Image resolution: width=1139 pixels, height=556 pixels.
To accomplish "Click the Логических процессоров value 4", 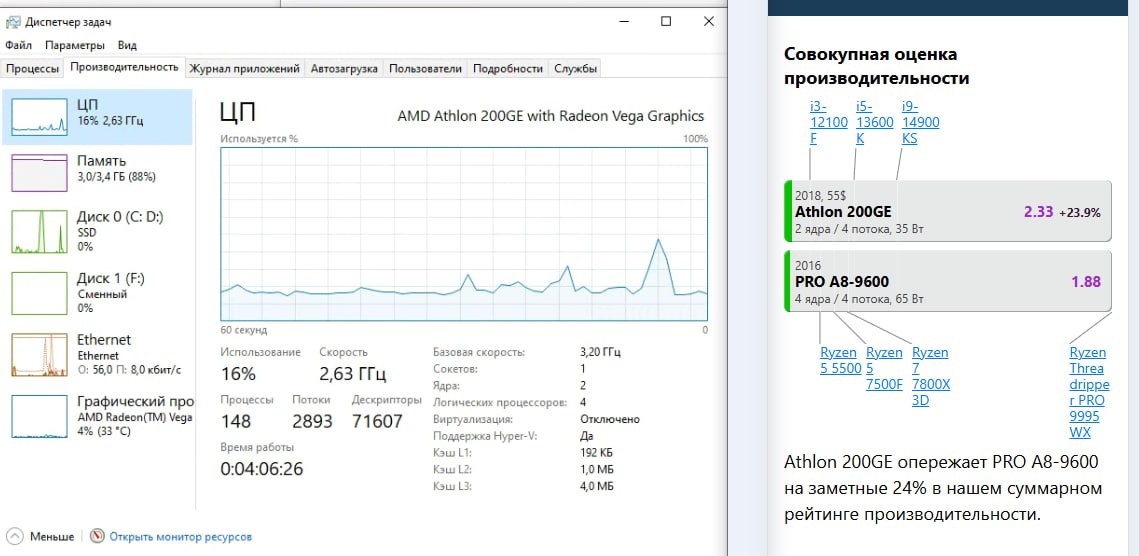I will point(583,403).
